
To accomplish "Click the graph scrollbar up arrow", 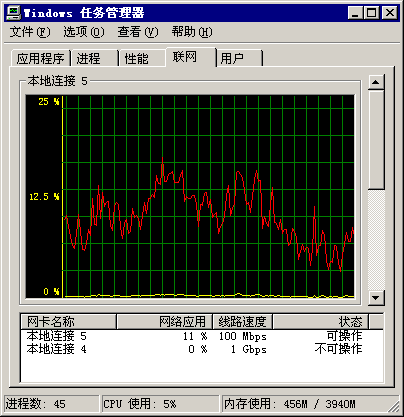I will pos(376,82).
